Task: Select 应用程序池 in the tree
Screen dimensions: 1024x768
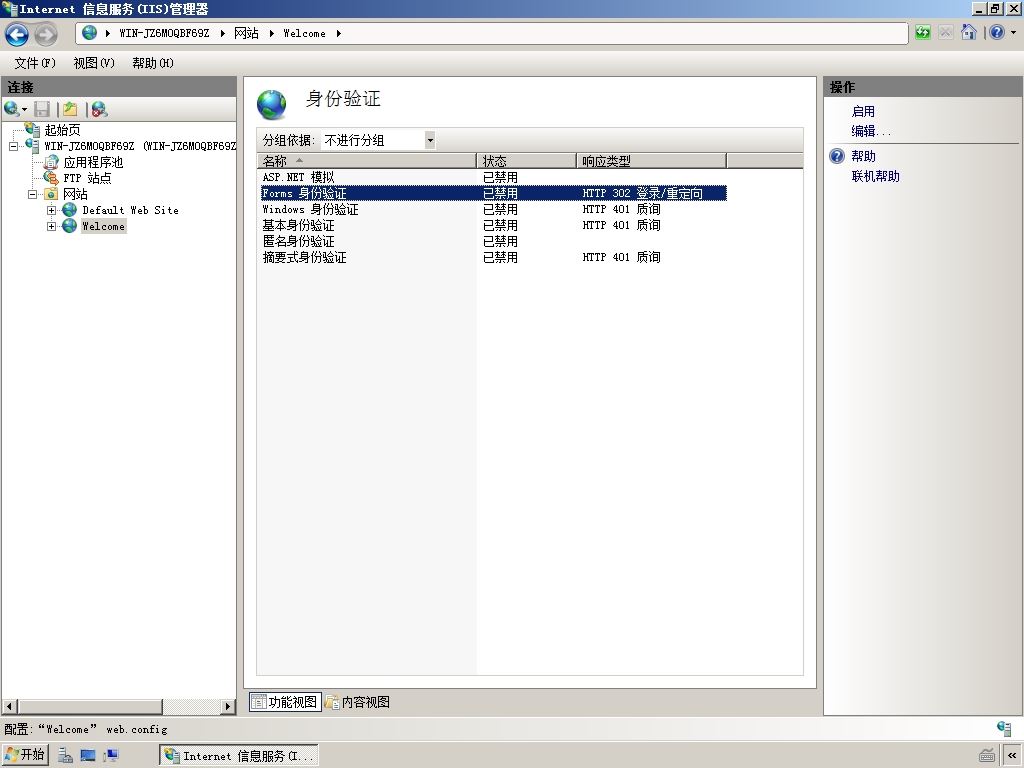Action: click(x=93, y=162)
